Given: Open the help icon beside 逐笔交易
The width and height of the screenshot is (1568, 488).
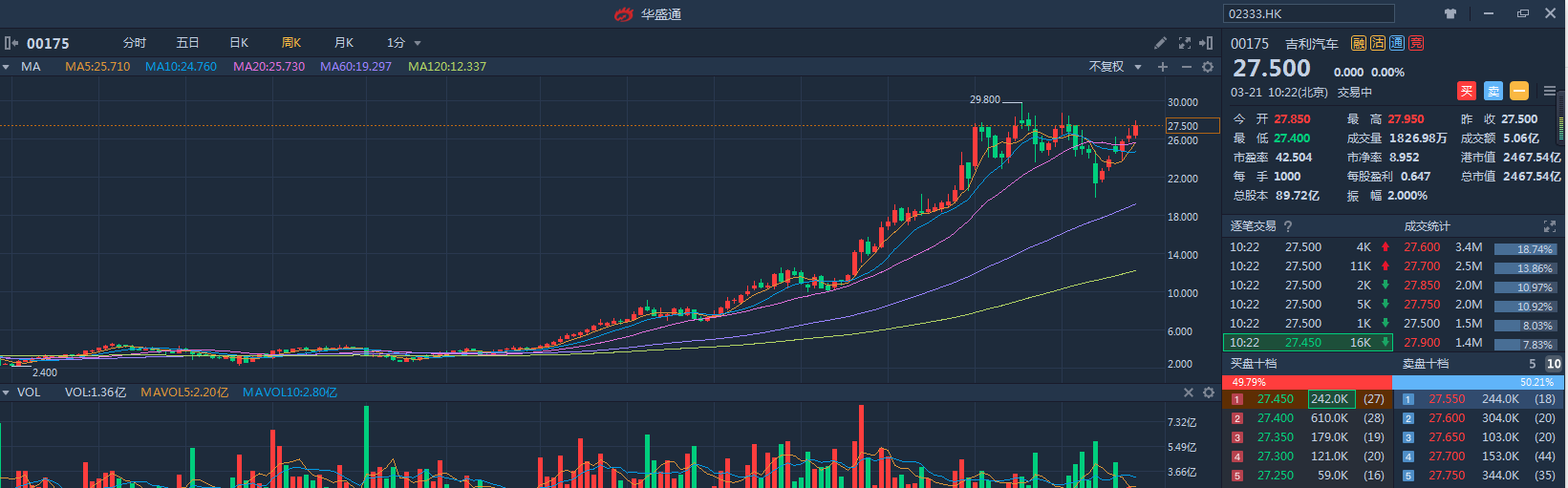Looking at the screenshot, I should tap(1288, 226).
